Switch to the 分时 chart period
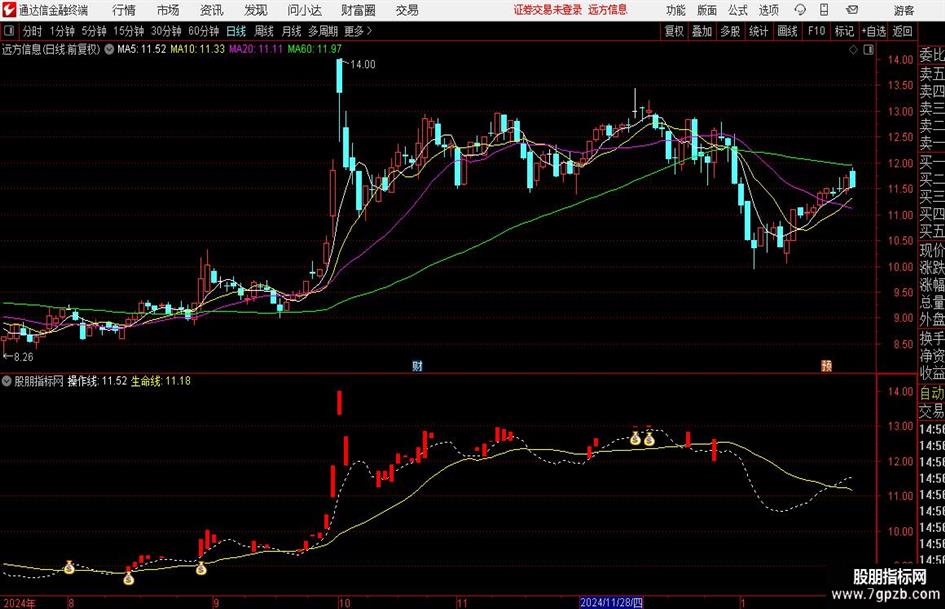Image resolution: width=945 pixels, height=609 pixels. tap(33, 31)
